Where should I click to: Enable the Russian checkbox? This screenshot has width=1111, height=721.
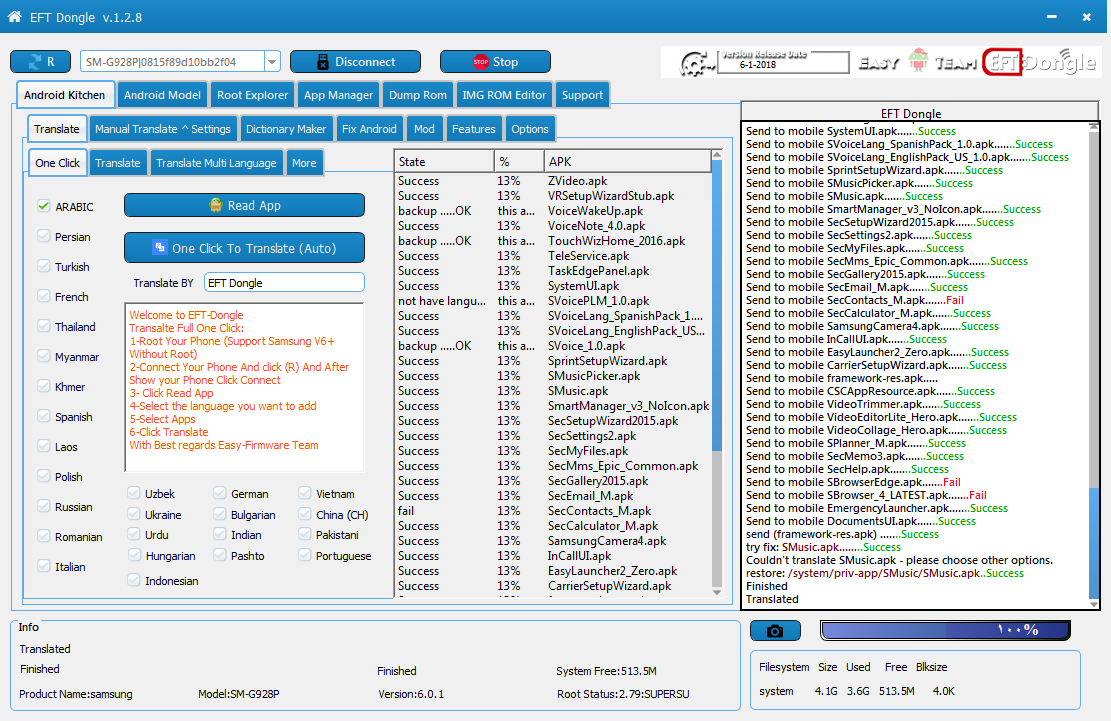pos(44,506)
